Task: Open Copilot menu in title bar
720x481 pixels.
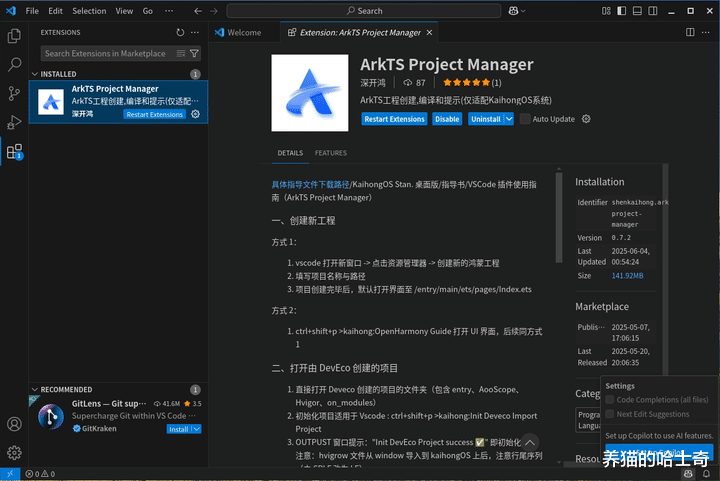Action: pos(517,11)
